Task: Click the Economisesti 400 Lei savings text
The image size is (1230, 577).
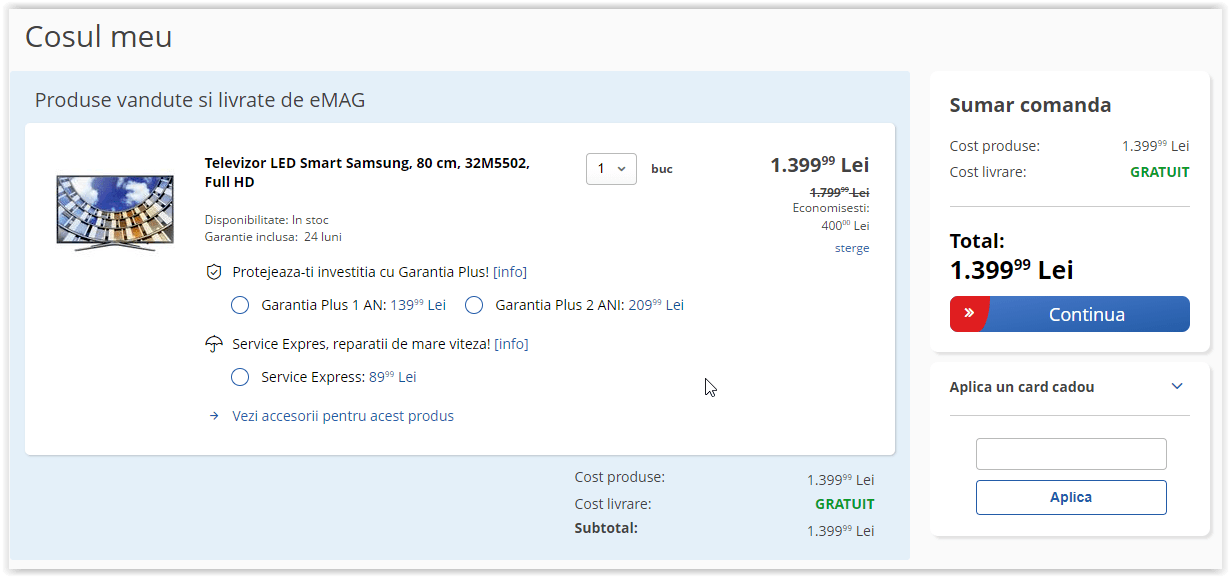Action: (831, 217)
